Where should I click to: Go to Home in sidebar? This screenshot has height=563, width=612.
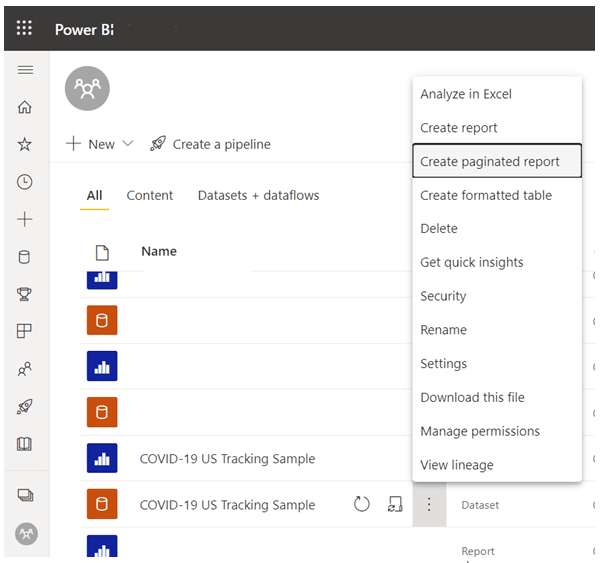pos(25,107)
